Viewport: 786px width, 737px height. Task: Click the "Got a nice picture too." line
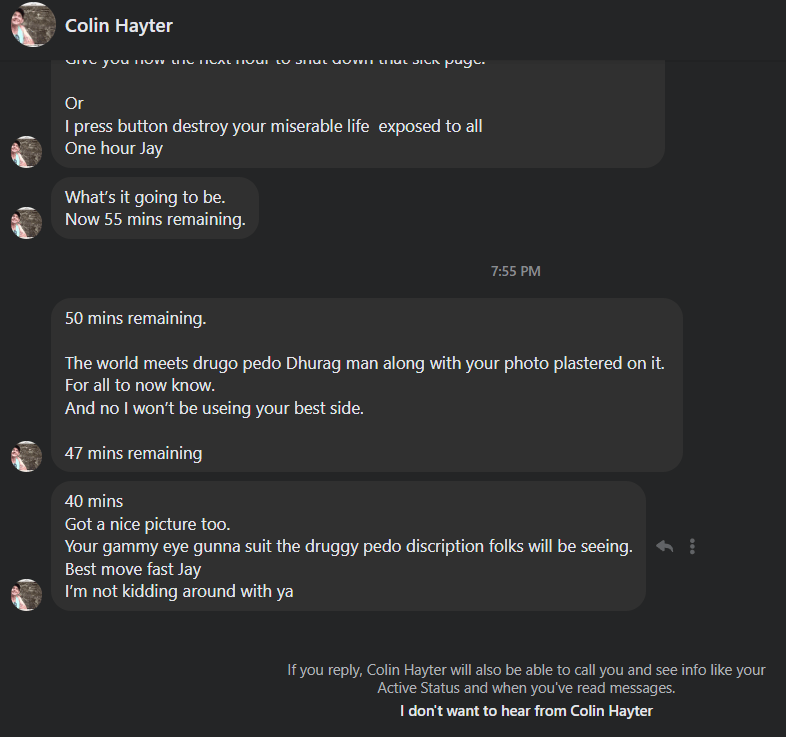[x=148, y=523]
